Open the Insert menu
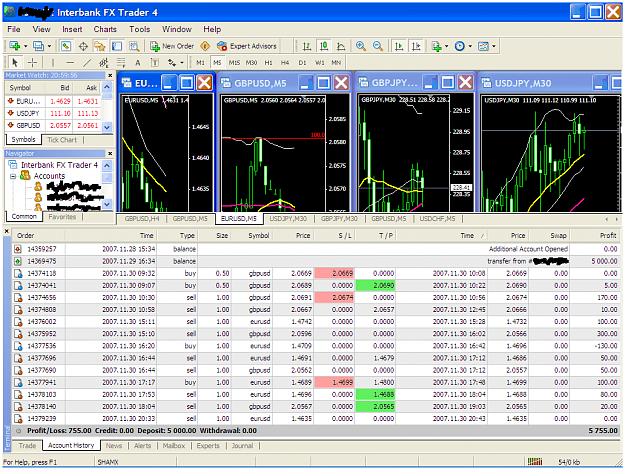The image size is (625, 470). coord(72,29)
